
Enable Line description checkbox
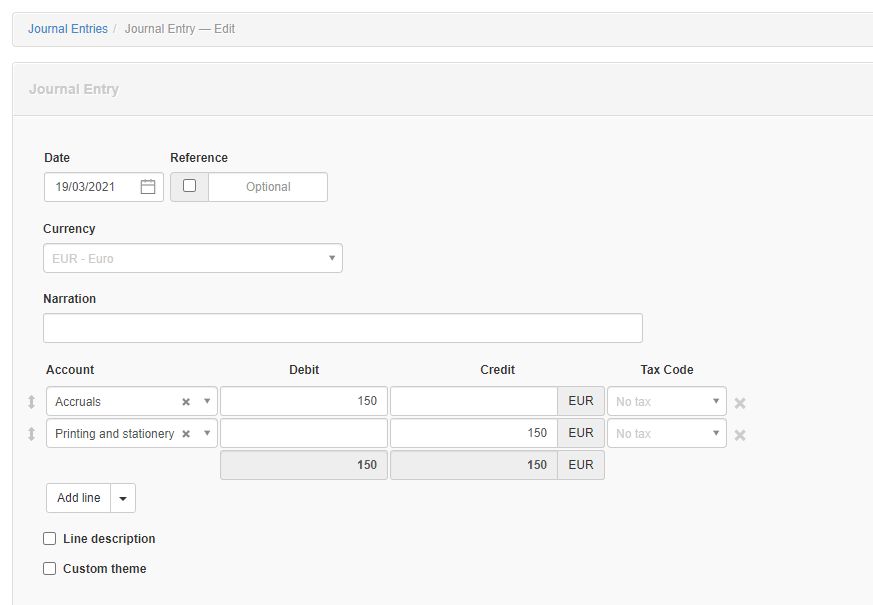click(x=50, y=538)
